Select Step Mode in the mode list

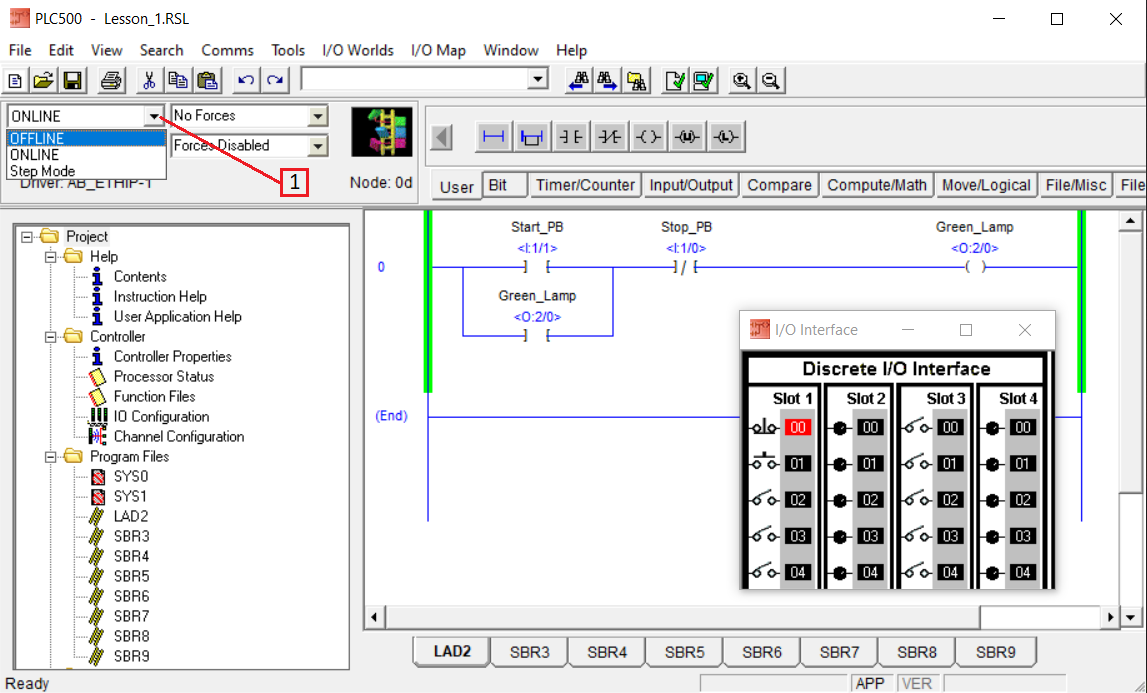(x=86, y=171)
